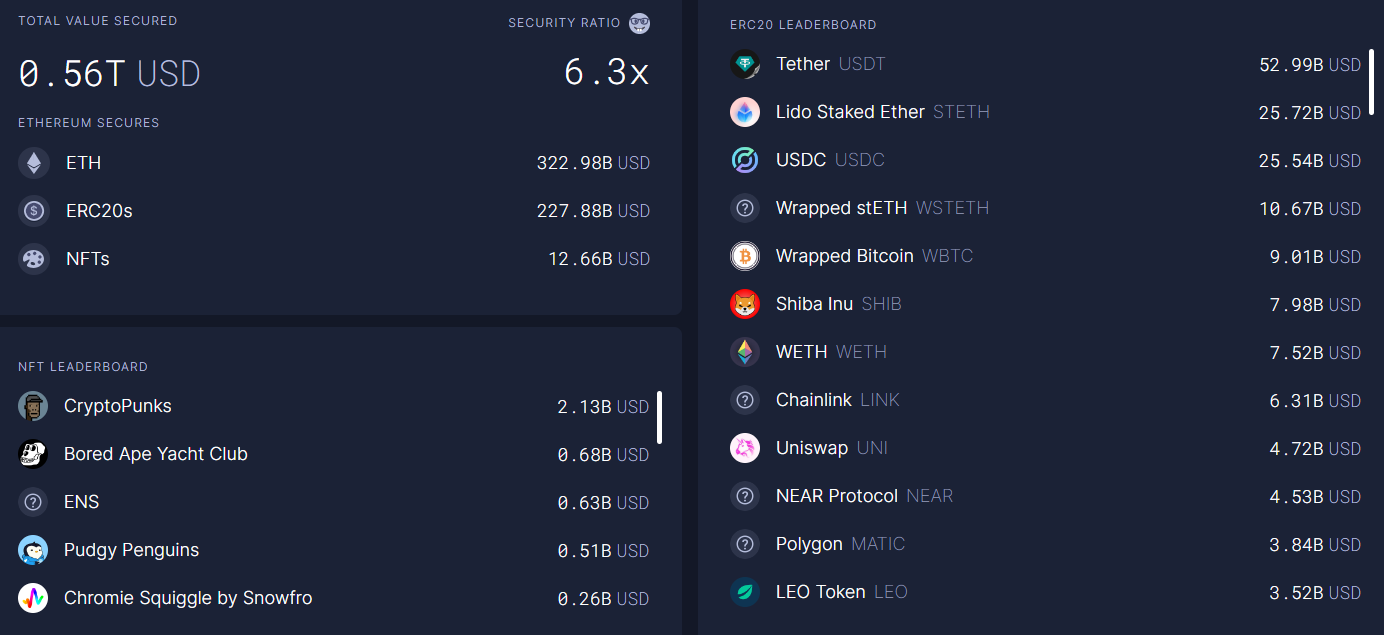1384x635 pixels.
Task: Click the palette icon next to NFTs
Action: point(34,259)
